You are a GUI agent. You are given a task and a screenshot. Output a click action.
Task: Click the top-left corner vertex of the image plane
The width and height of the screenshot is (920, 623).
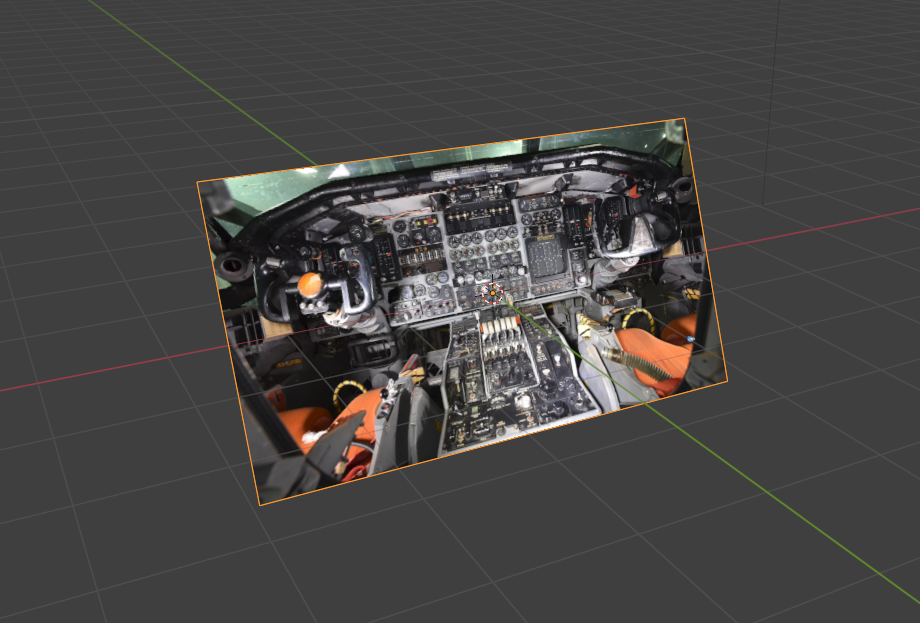pyautogui.click(x=198, y=181)
